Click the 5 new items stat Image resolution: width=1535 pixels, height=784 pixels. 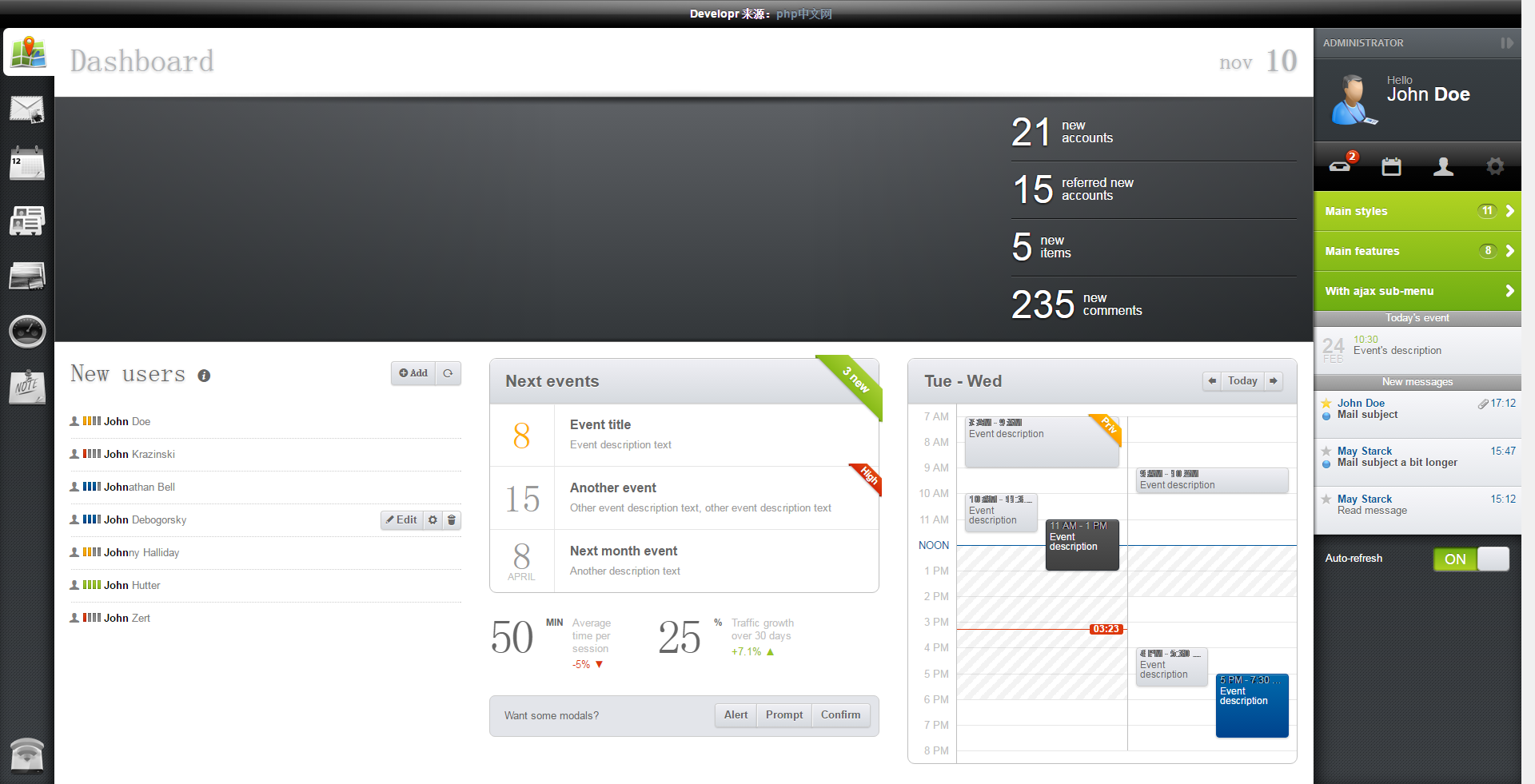coord(1154,247)
